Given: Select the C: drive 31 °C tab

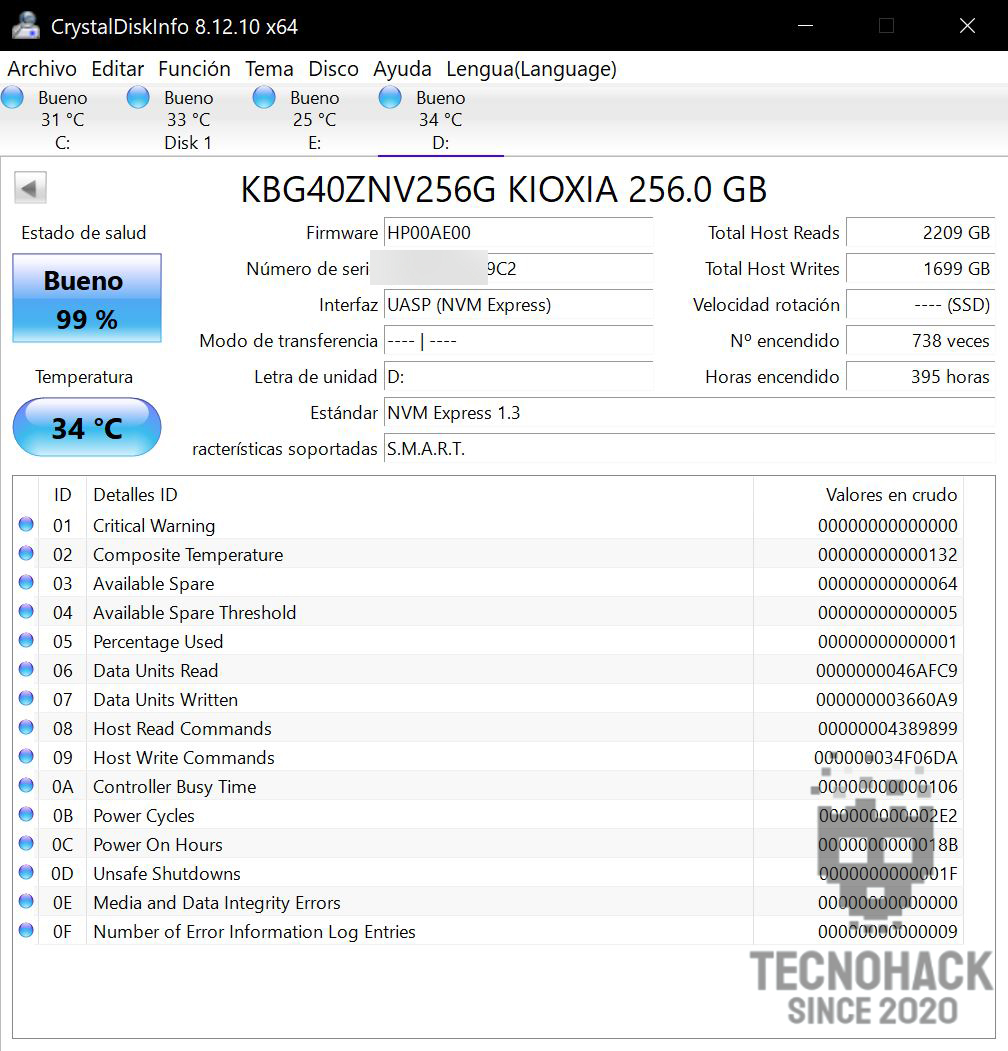Looking at the screenshot, I should click(62, 120).
